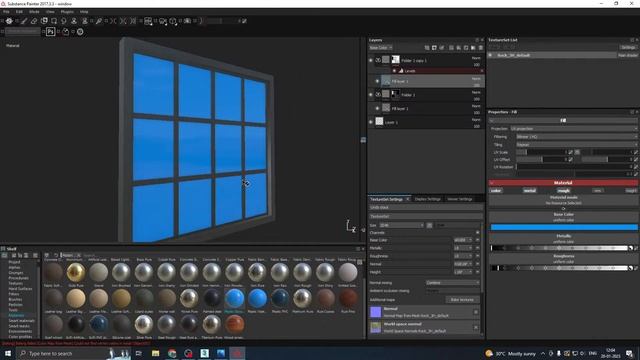Select Smart materials shelf category
Screen dimensions: 640x360
(22, 321)
